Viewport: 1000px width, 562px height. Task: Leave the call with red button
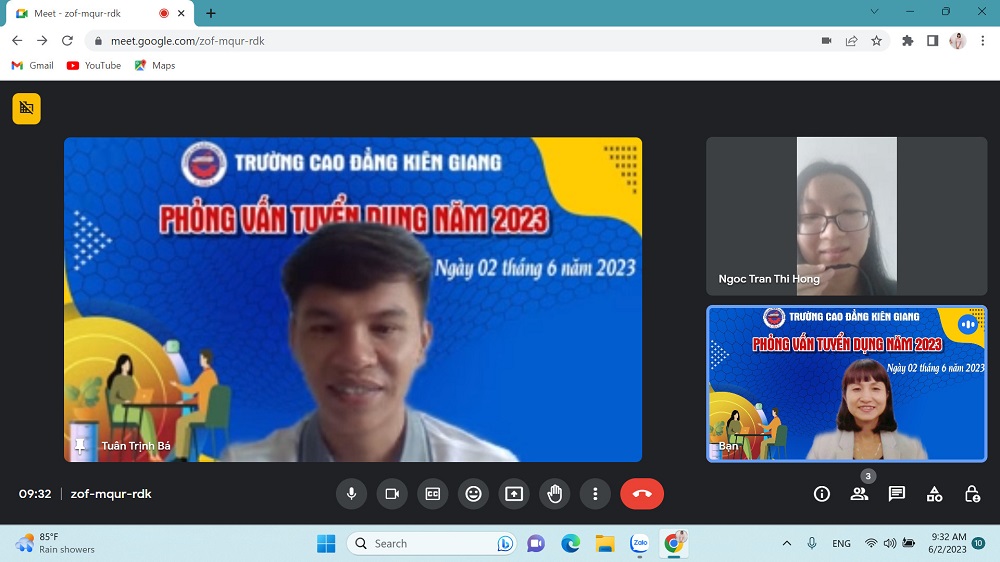642,493
